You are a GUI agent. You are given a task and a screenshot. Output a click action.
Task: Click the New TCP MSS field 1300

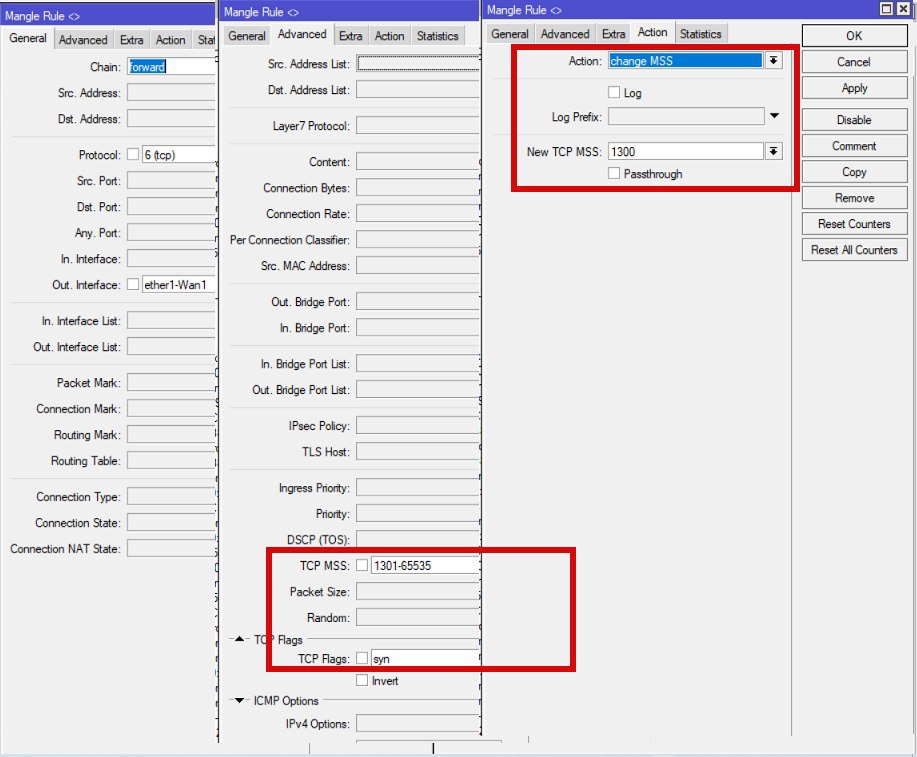(685, 152)
